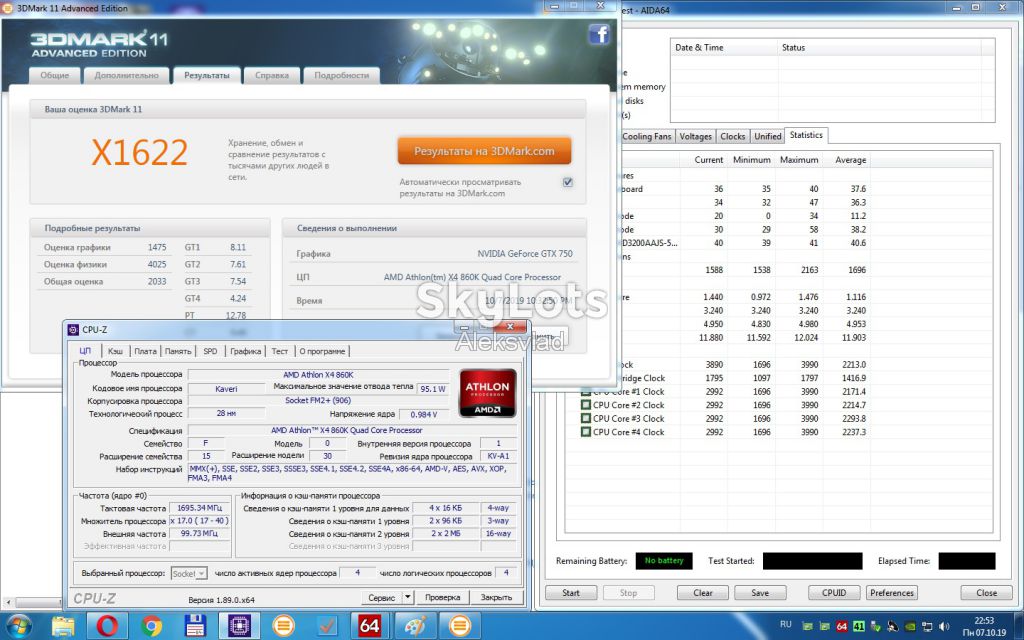Switch to the Тест tab in CPU-Z
The image size is (1024, 640).
[x=280, y=351]
